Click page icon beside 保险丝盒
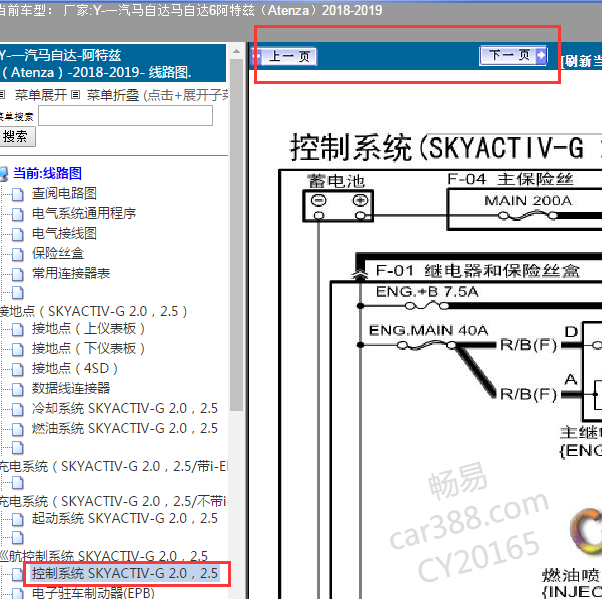 point(17,255)
